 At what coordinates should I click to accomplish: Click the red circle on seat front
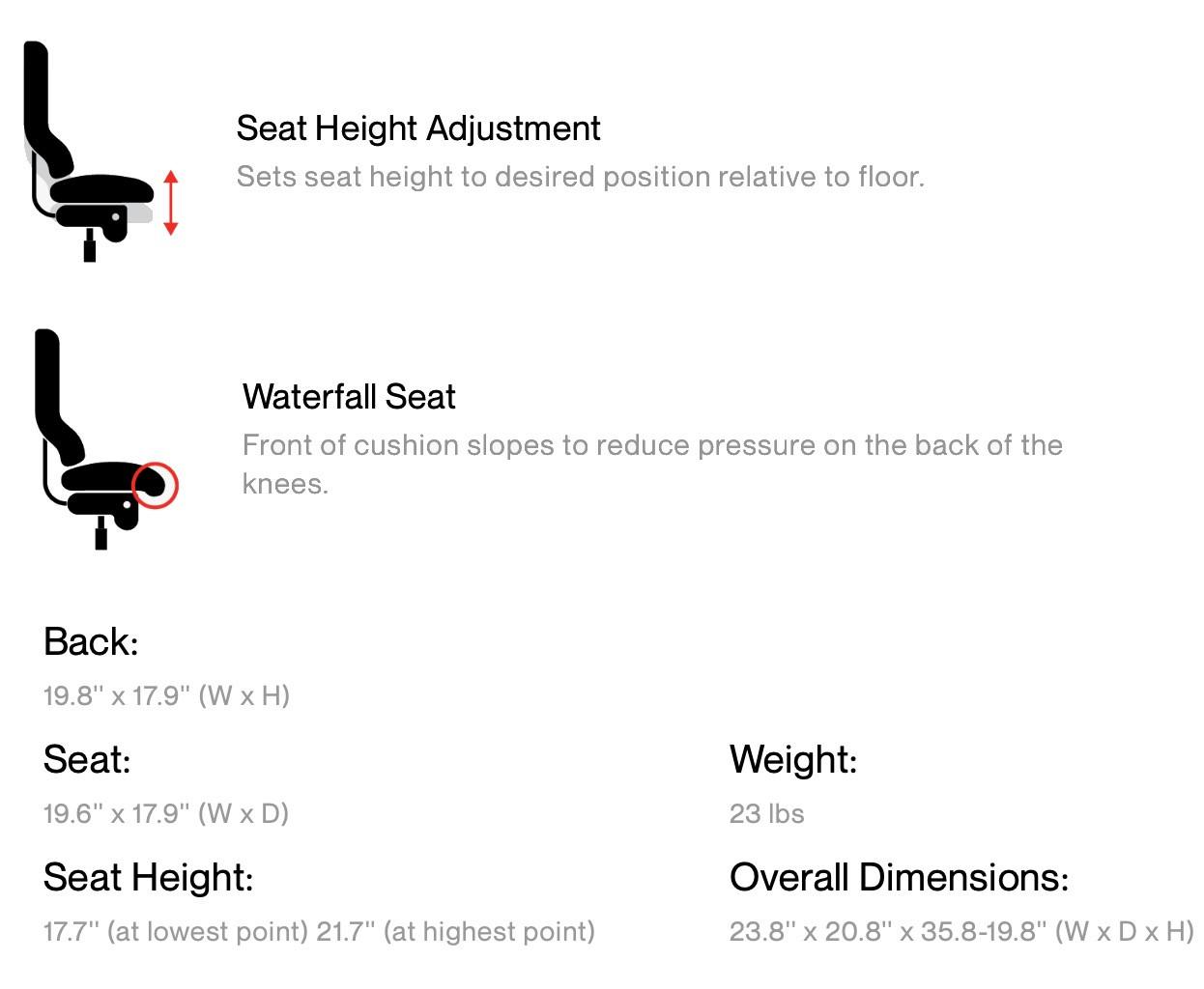pyautogui.click(x=155, y=485)
